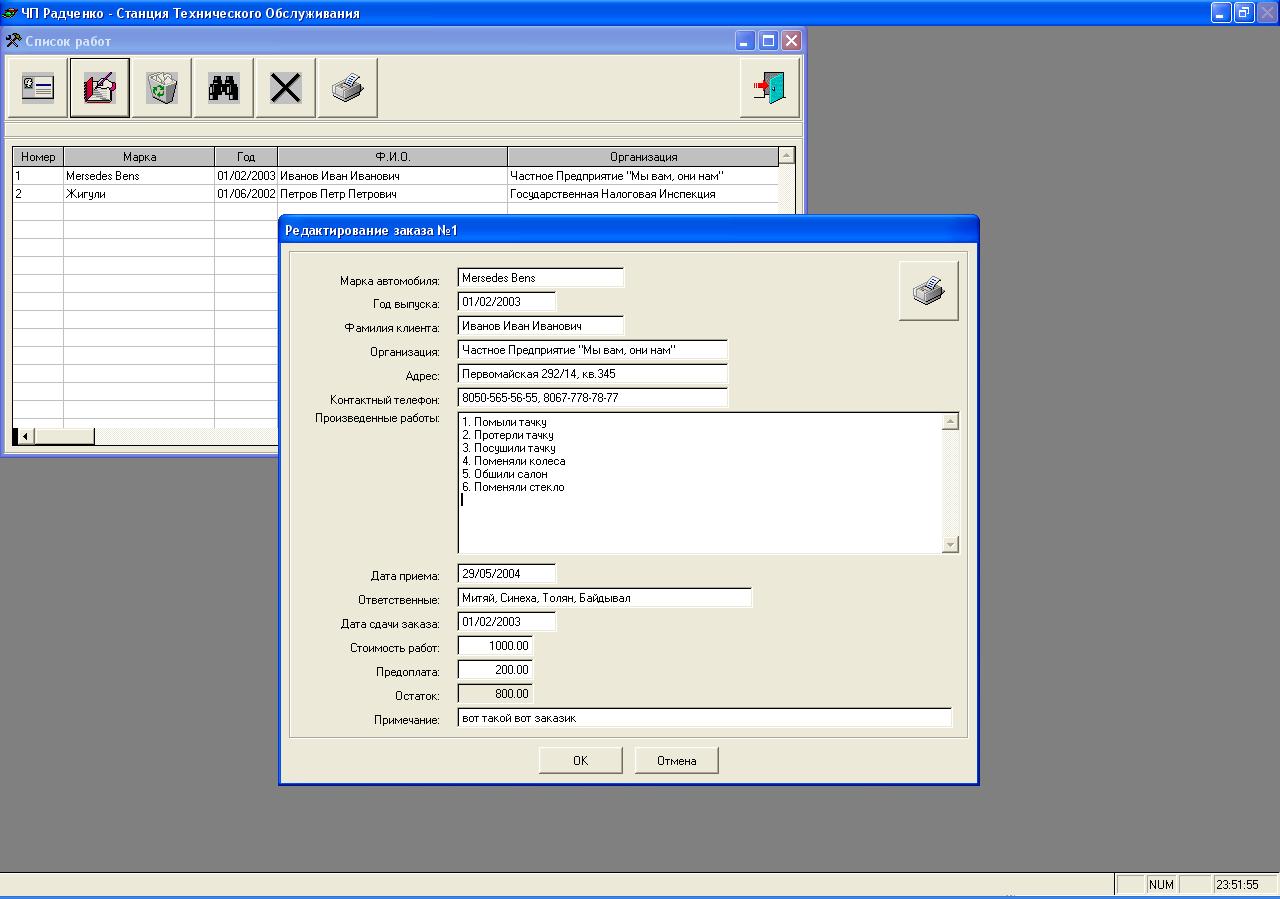The height and width of the screenshot is (899, 1280).
Task: Click the exit door icon
Action: click(770, 88)
